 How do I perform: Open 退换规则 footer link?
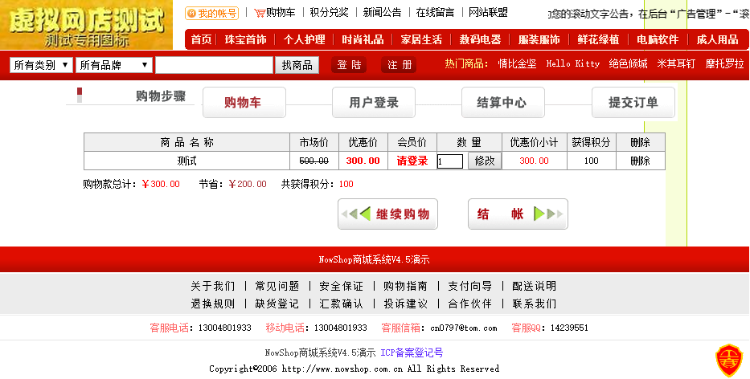click(x=213, y=303)
